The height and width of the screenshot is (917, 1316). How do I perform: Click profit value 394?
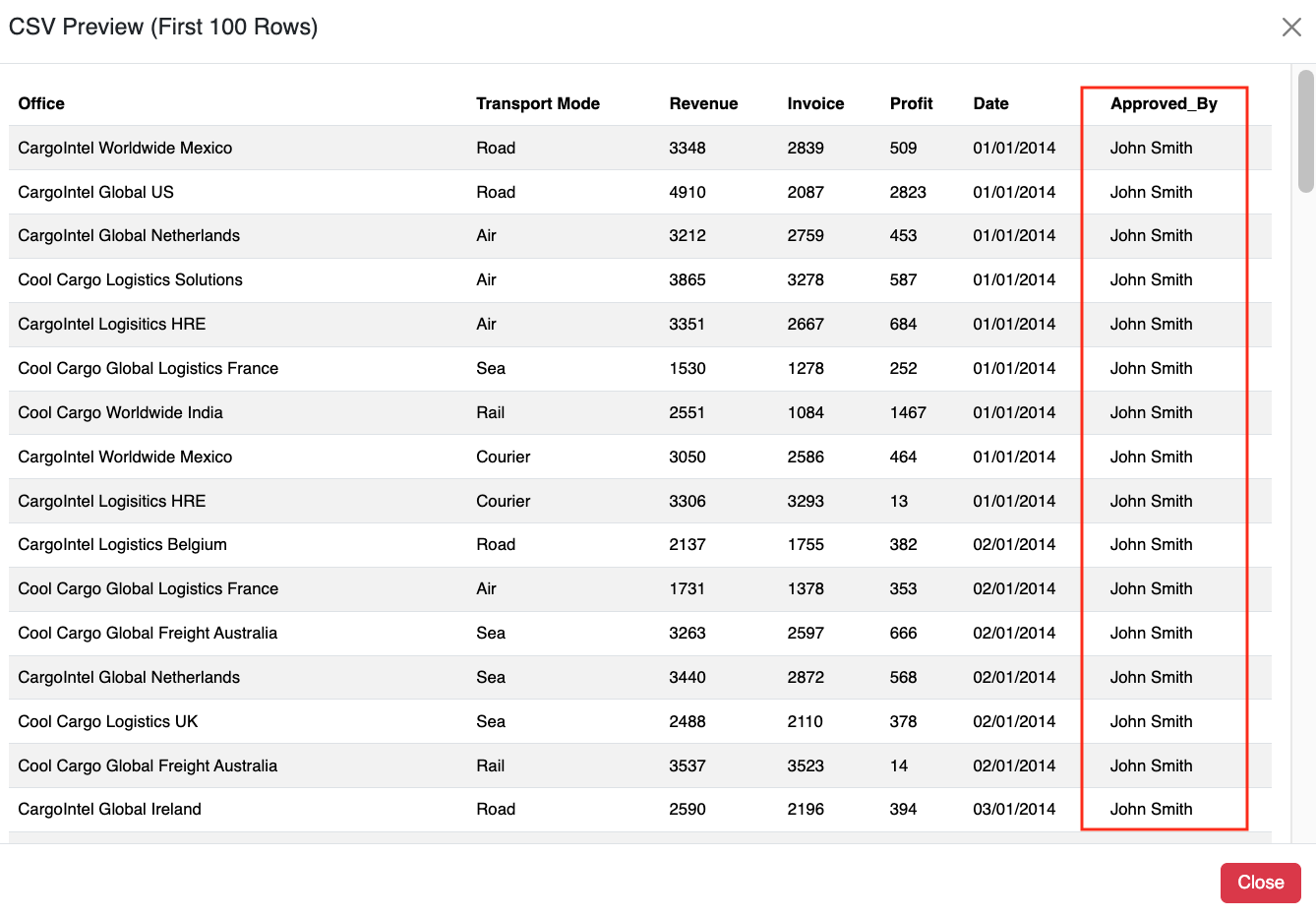coord(903,809)
